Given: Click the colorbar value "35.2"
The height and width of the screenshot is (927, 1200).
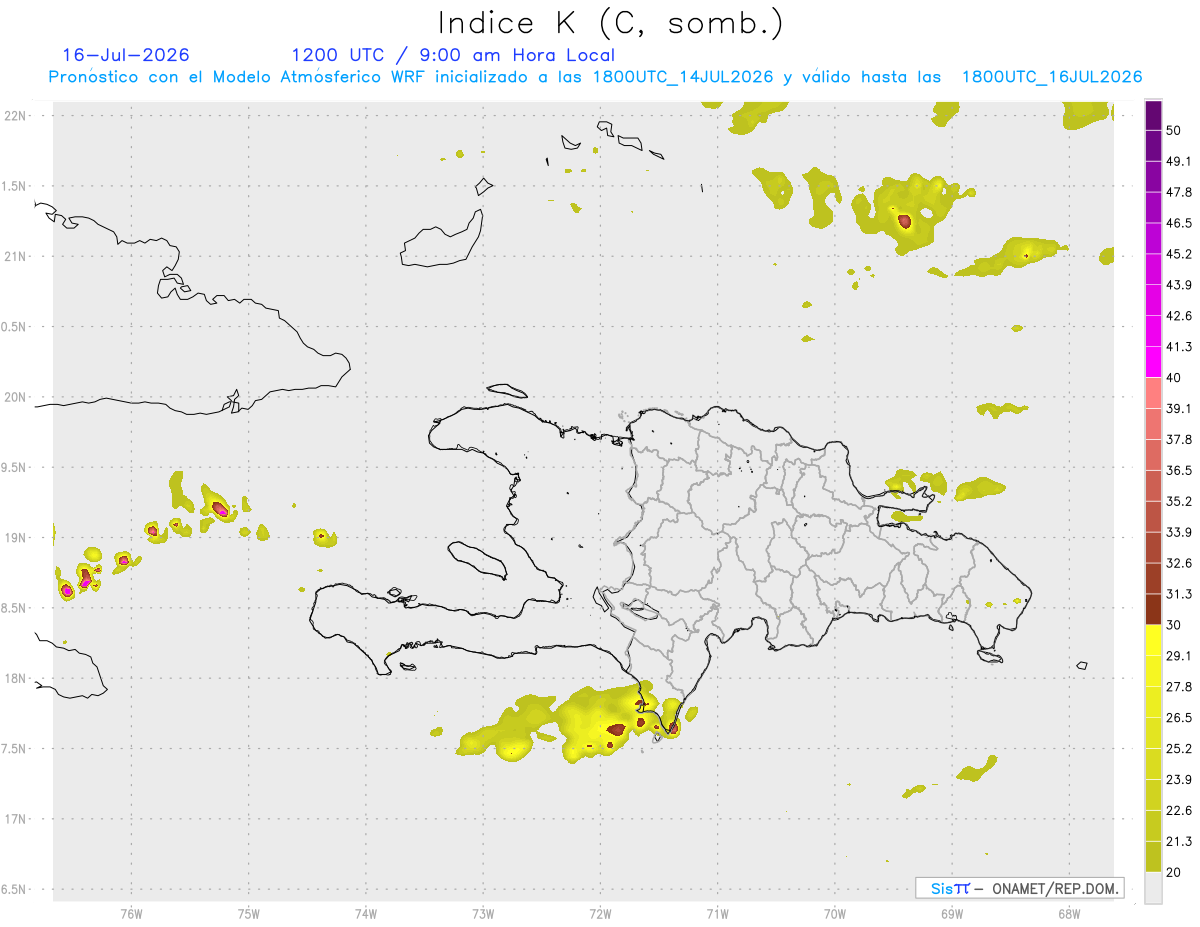Looking at the screenshot, I should 1179,501.
